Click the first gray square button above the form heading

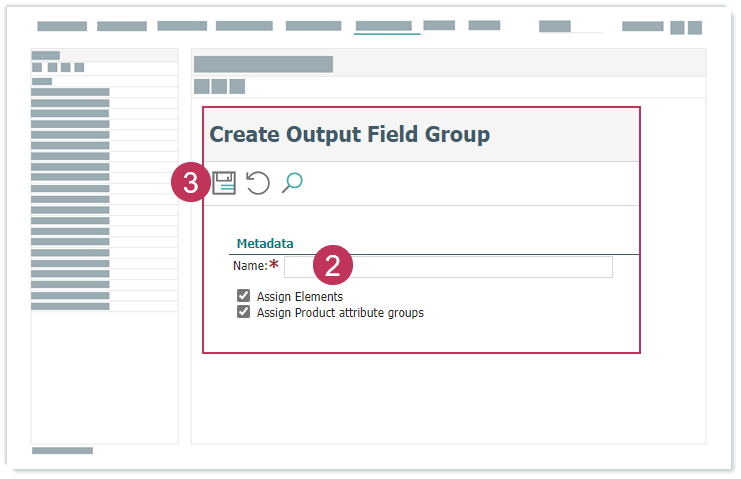201,86
